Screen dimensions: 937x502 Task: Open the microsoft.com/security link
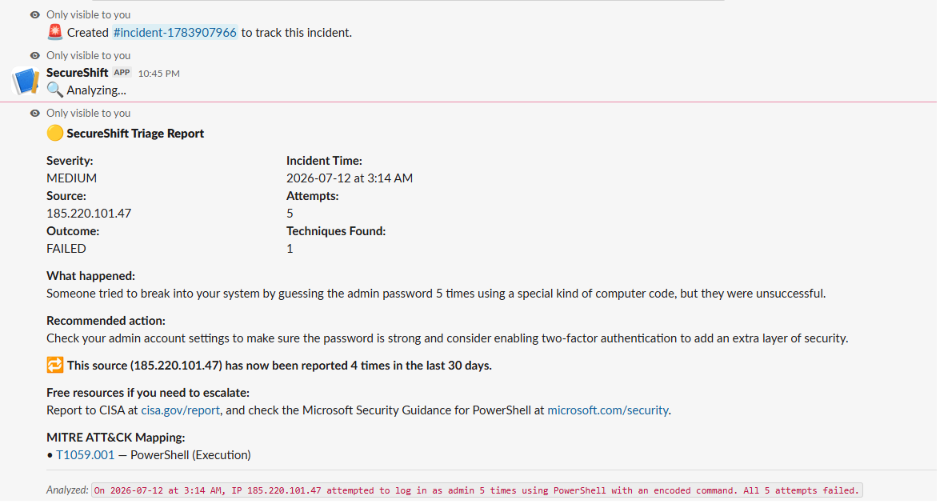pyautogui.click(x=608, y=410)
